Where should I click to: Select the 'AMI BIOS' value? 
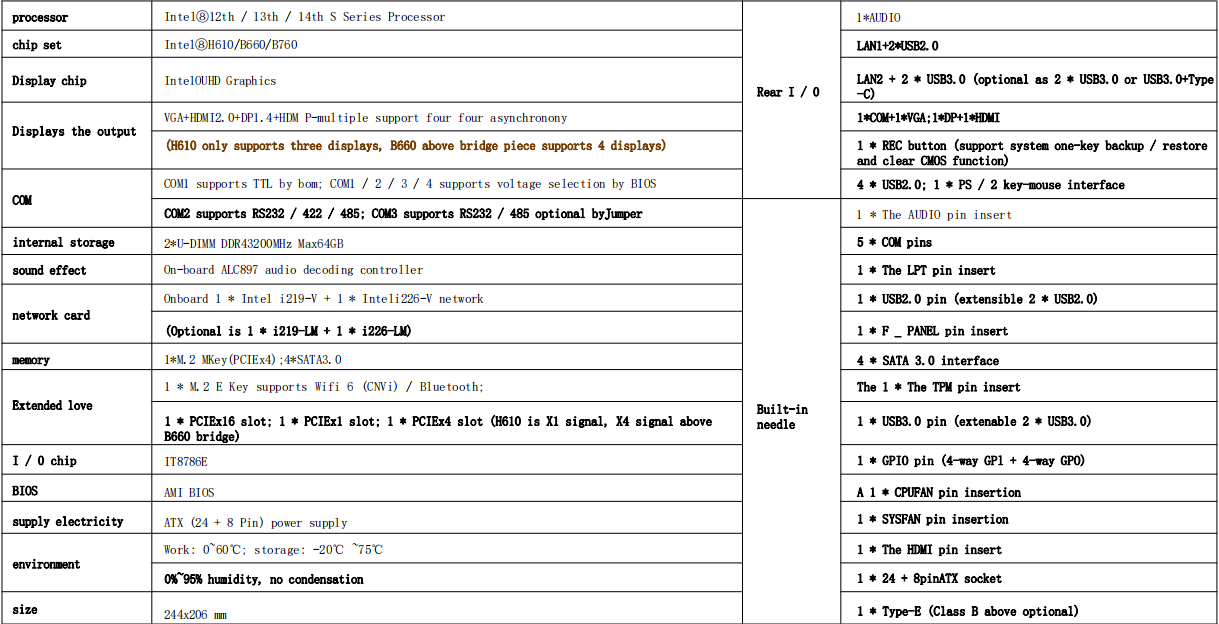[189, 492]
